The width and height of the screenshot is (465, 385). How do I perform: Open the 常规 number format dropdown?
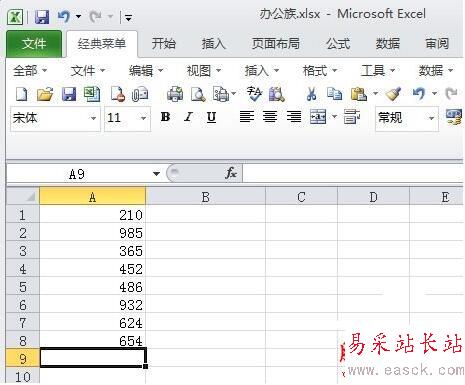click(x=431, y=118)
